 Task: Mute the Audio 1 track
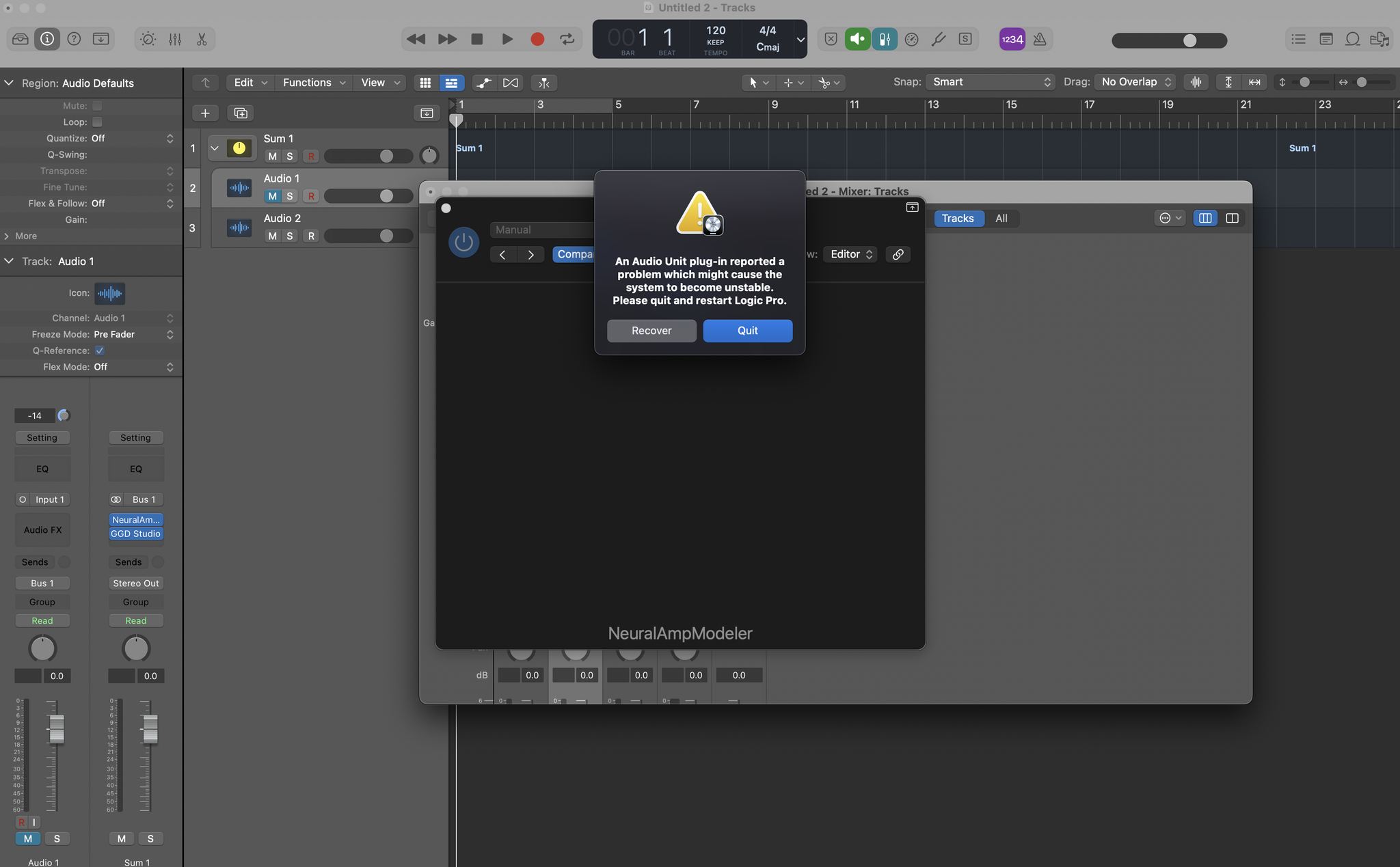pyautogui.click(x=272, y=196)
